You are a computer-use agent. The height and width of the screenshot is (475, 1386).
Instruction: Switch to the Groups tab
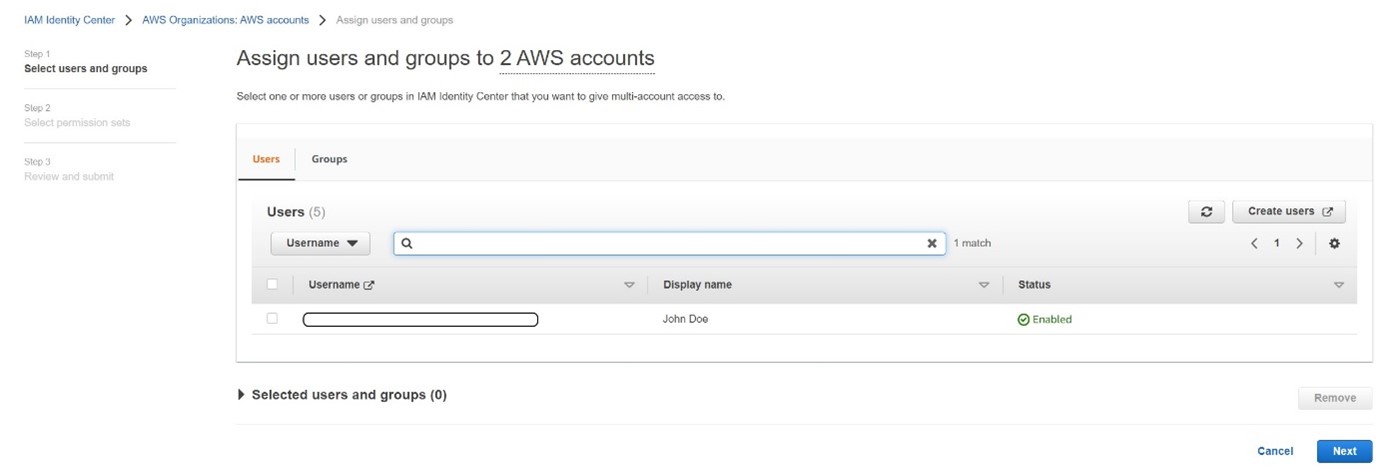click(x=329, y=159)
